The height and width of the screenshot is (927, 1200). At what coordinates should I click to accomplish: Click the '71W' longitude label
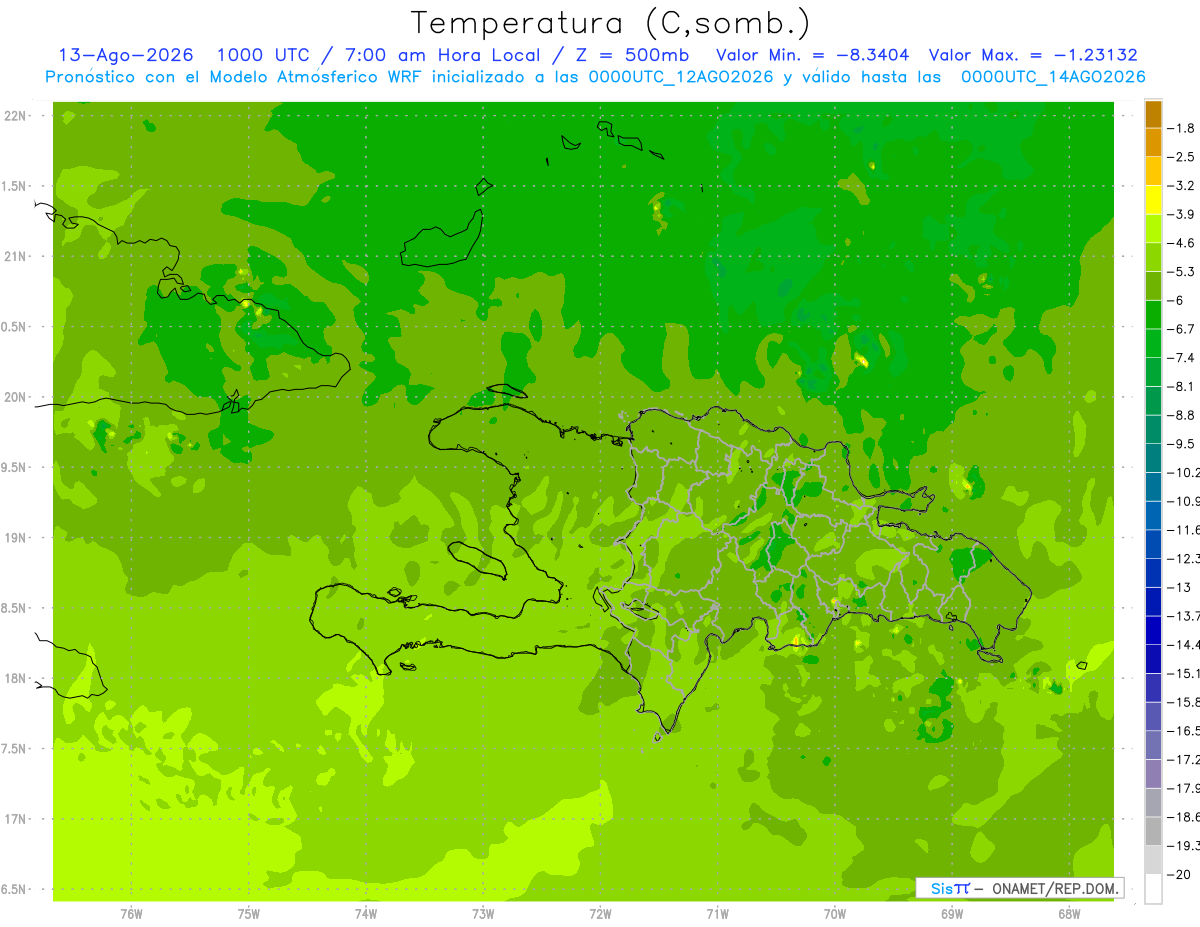click(717, 914)
